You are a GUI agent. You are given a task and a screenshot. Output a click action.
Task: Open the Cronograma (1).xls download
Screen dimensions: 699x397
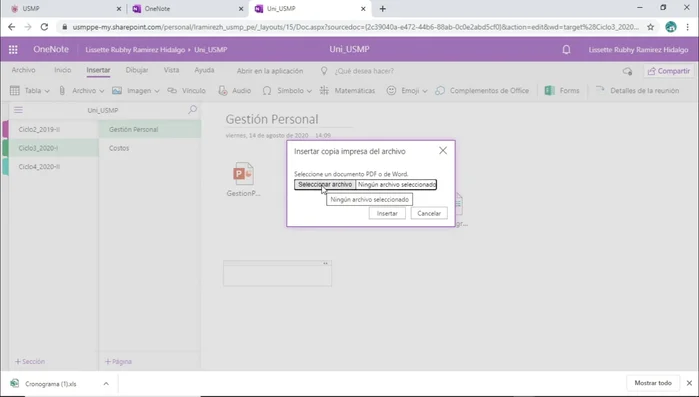50,384
